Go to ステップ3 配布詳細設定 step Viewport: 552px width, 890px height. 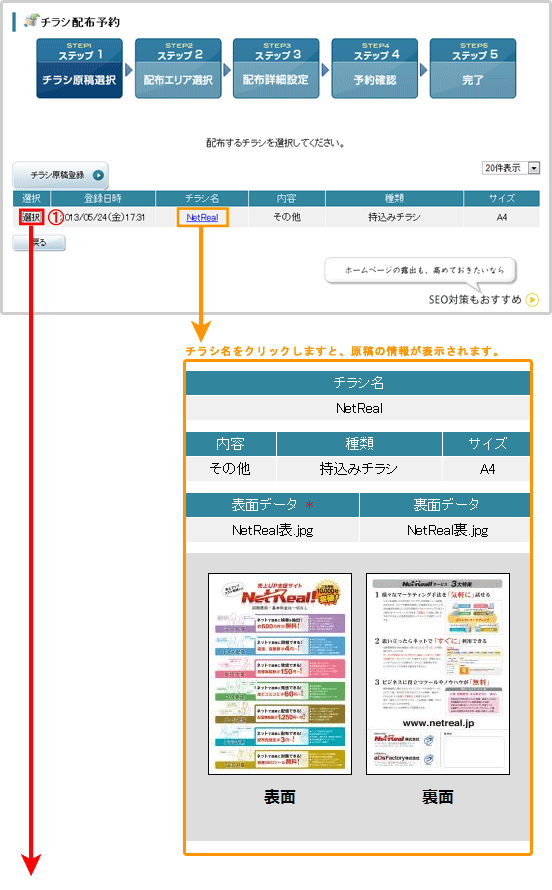pyautogui.click(x=276, y=69)
